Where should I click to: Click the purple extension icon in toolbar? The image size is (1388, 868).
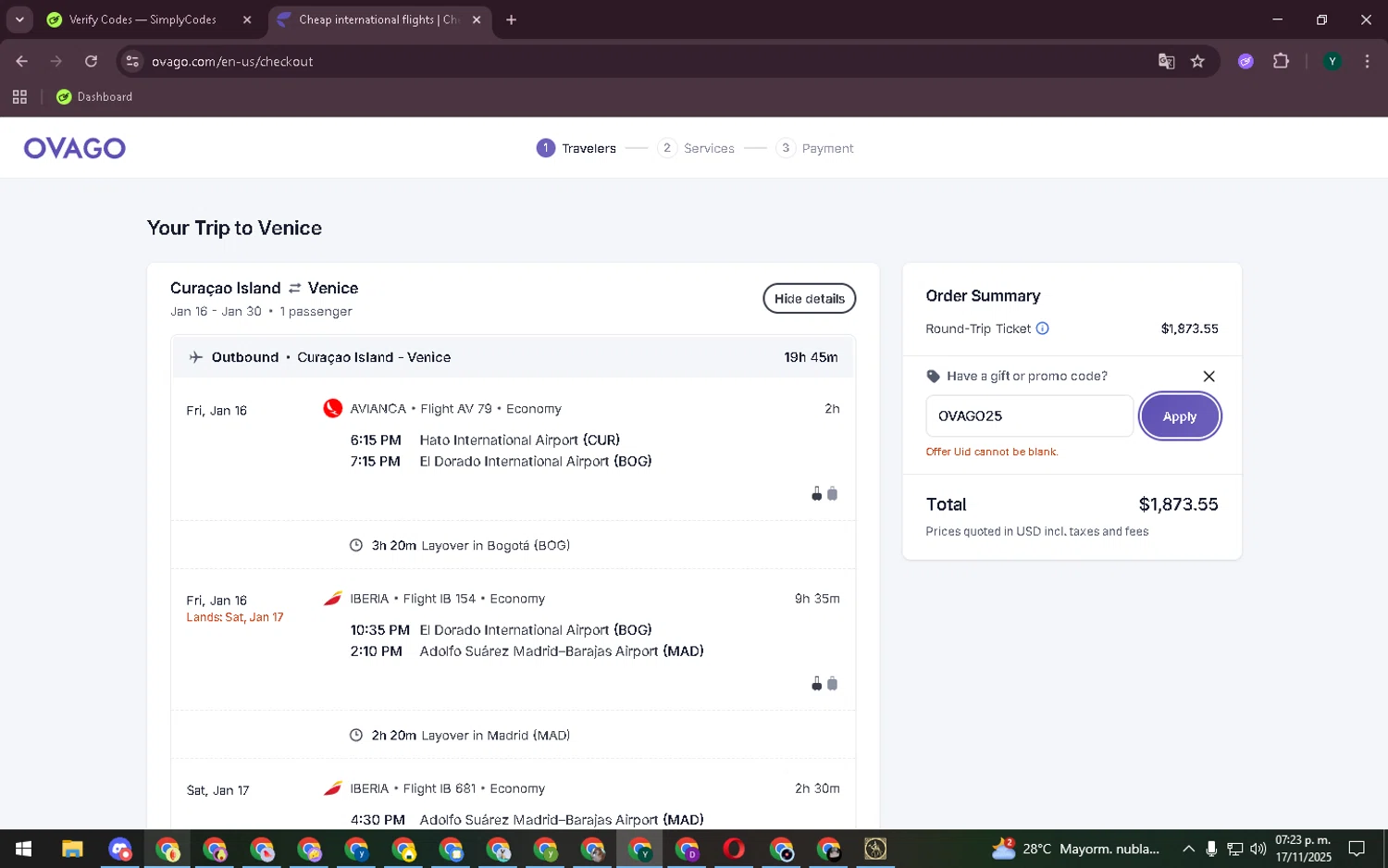tap(1245, 61)
